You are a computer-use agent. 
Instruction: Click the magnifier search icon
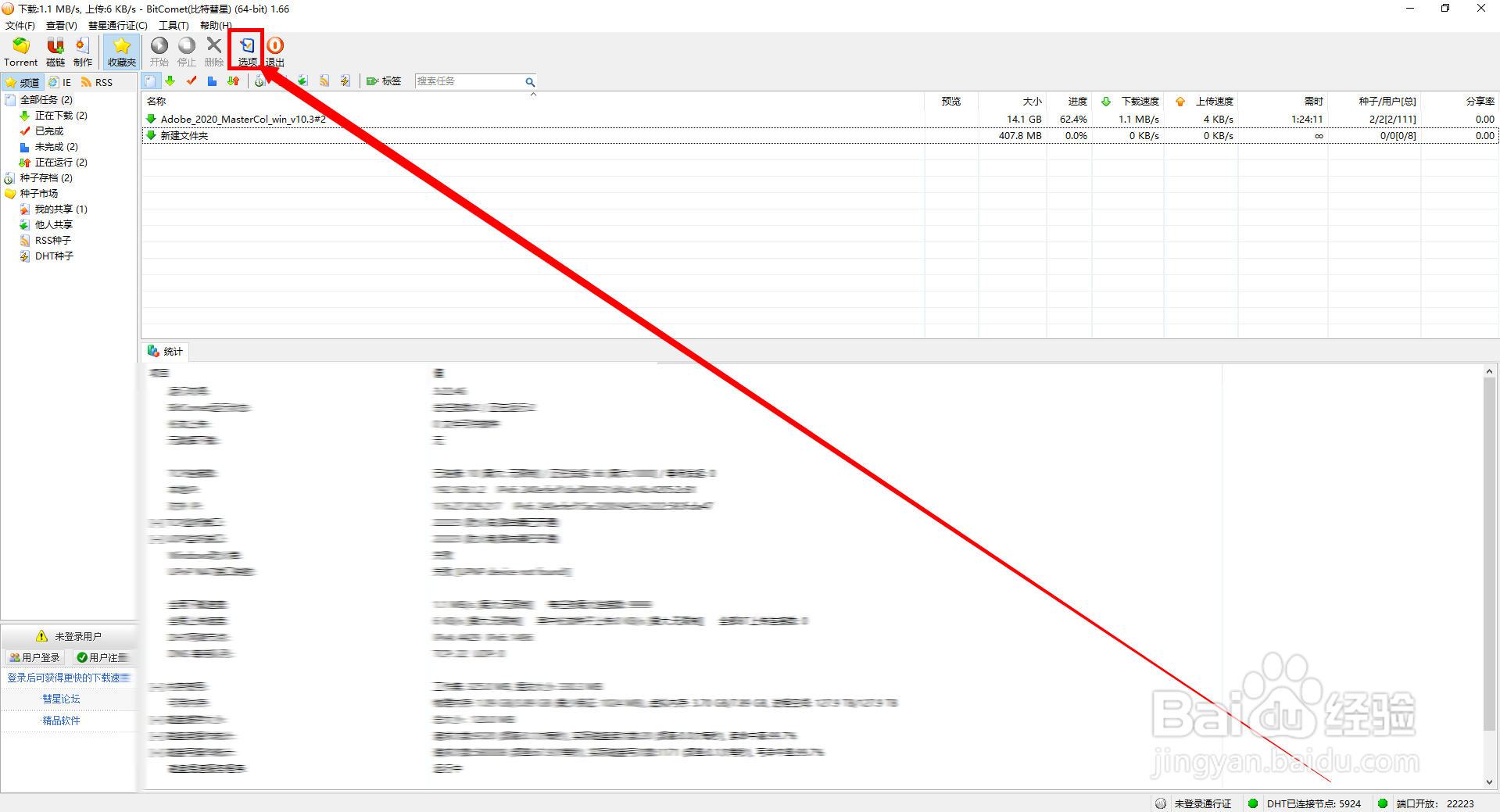pyautogui.click(x=530, y=81)
